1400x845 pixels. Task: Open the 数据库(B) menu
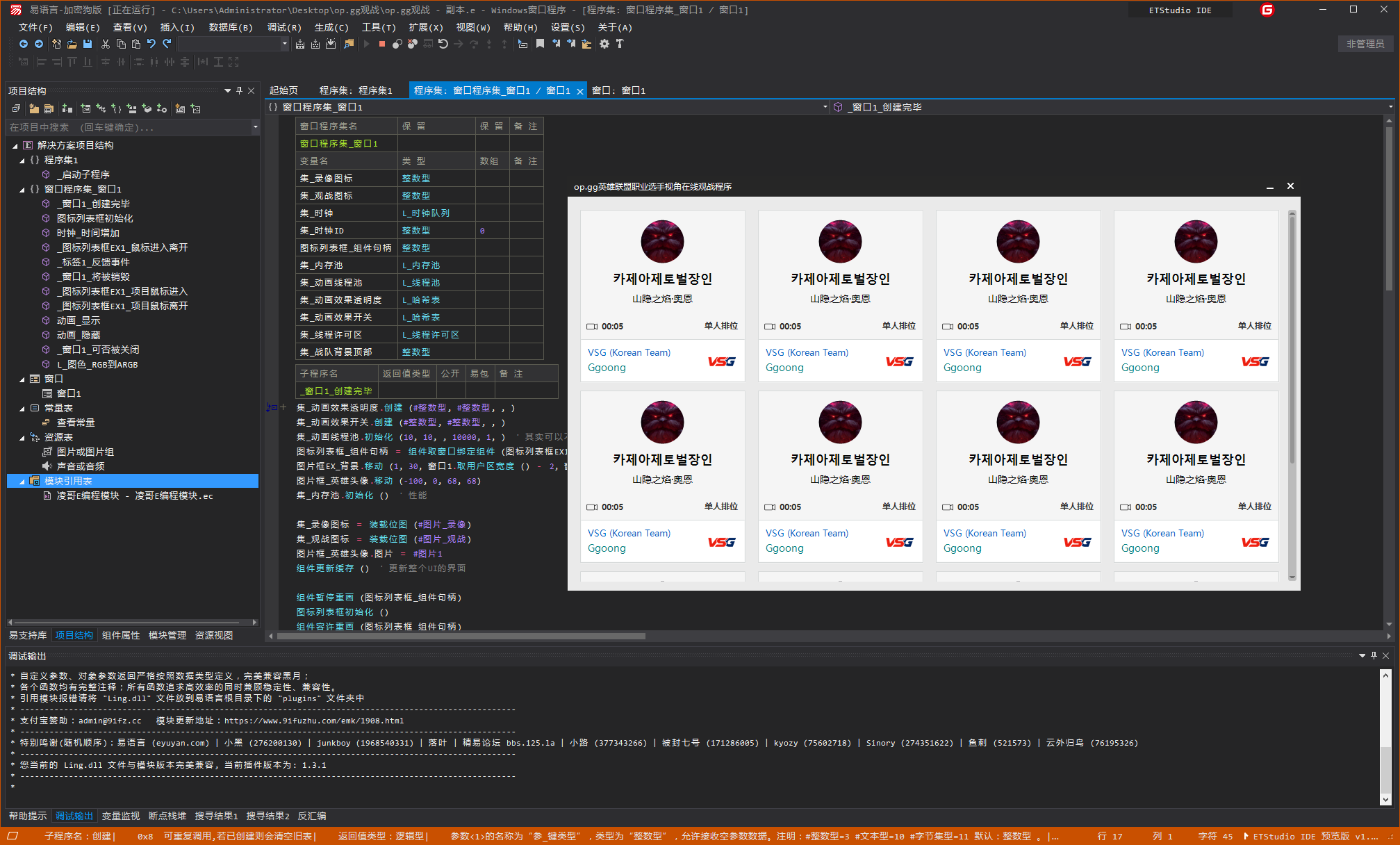click(231, 27)
